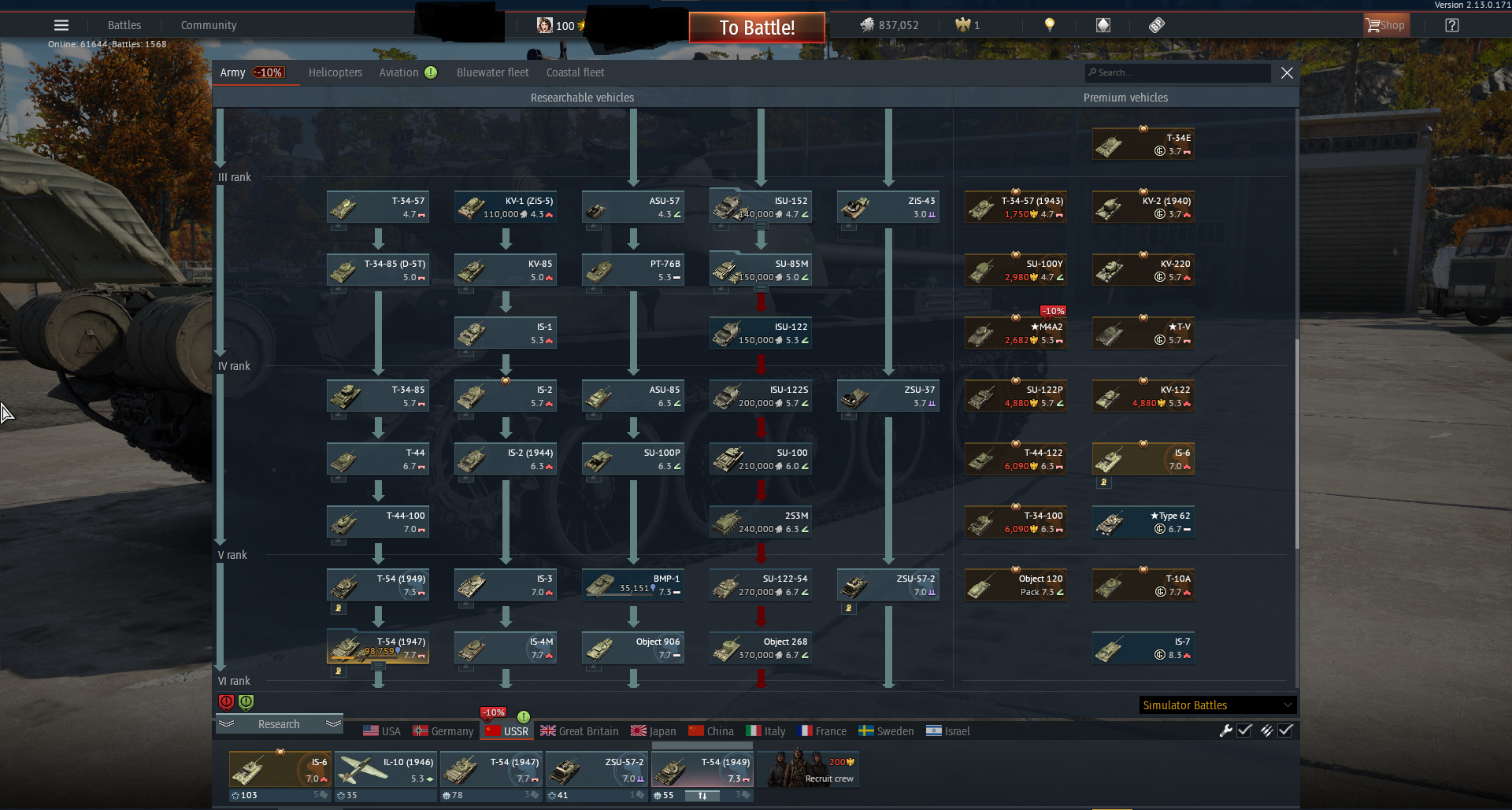Screen dimensions: 1512x810
Task: Click the vehicle search field
Action: pyautogui.click(x=1177, y=72)
